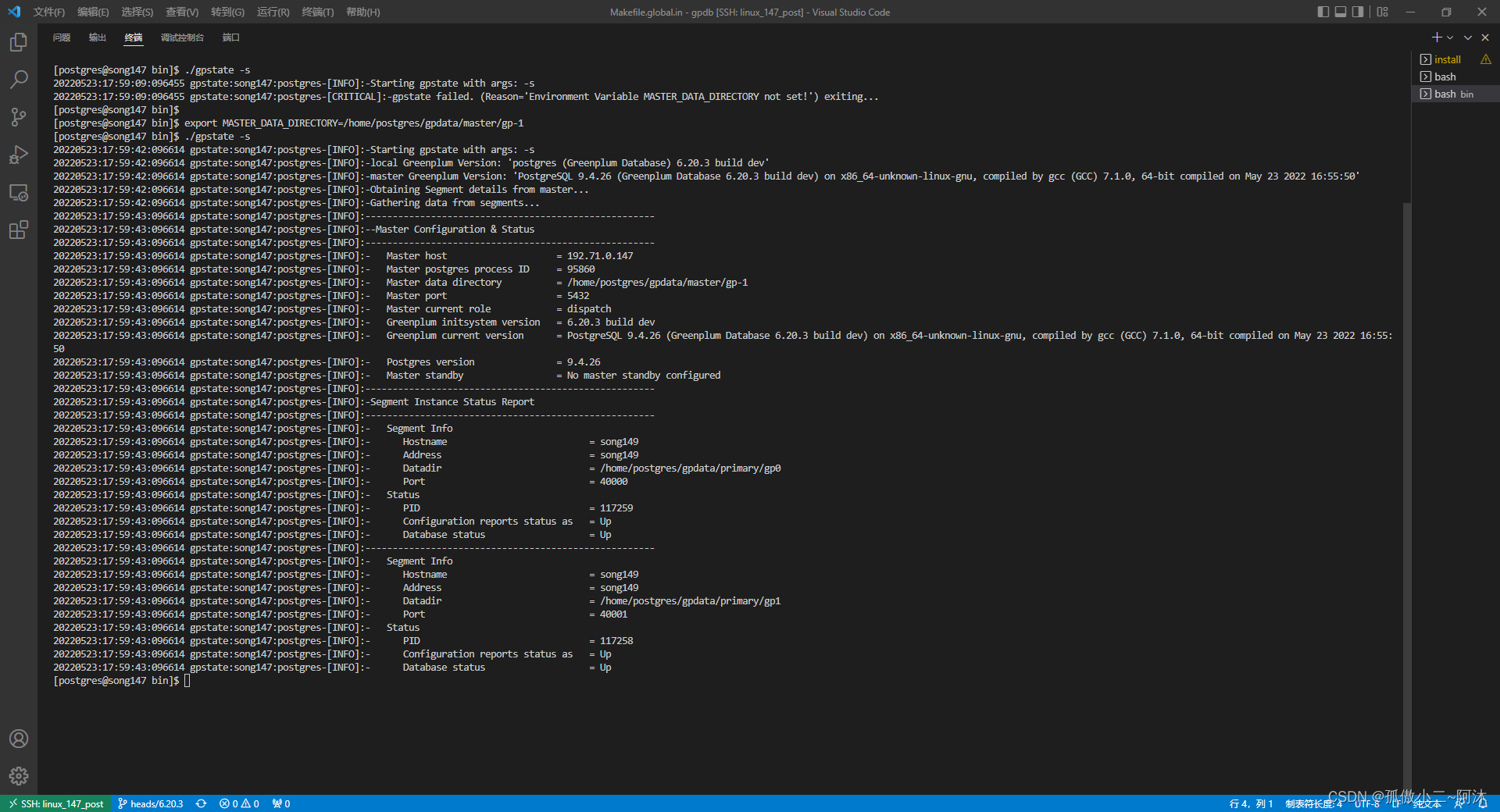
Task: Select the bash bin terminal
Action: (x=1455, y=94)
